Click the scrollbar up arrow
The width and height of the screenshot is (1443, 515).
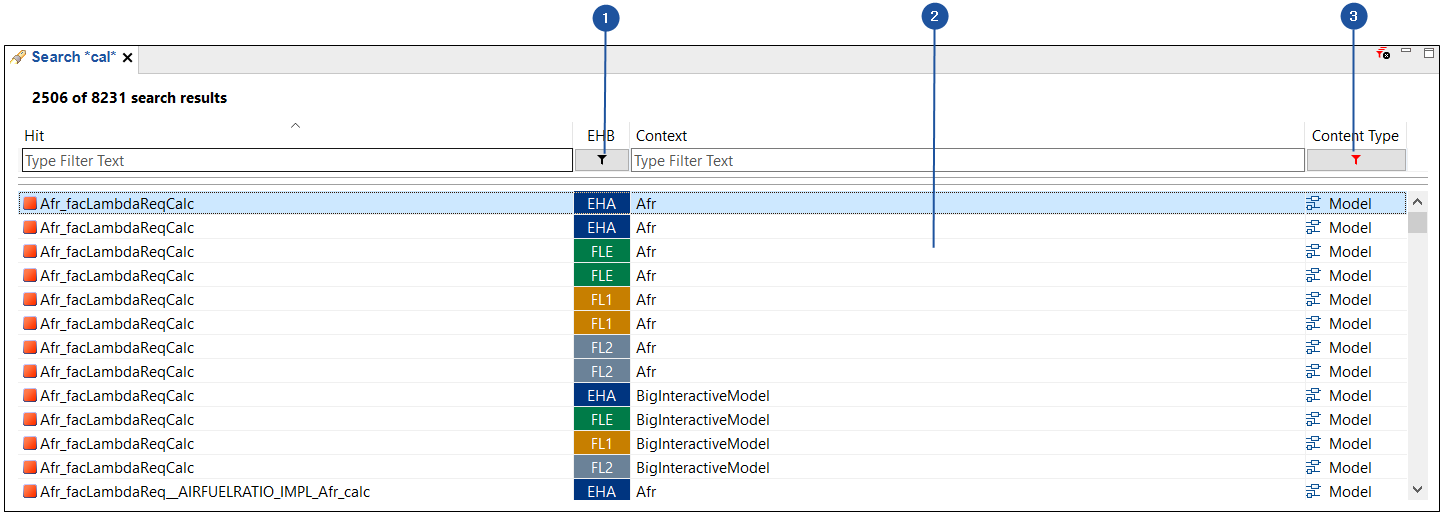pyautogui.click(x=1417, y=203)
